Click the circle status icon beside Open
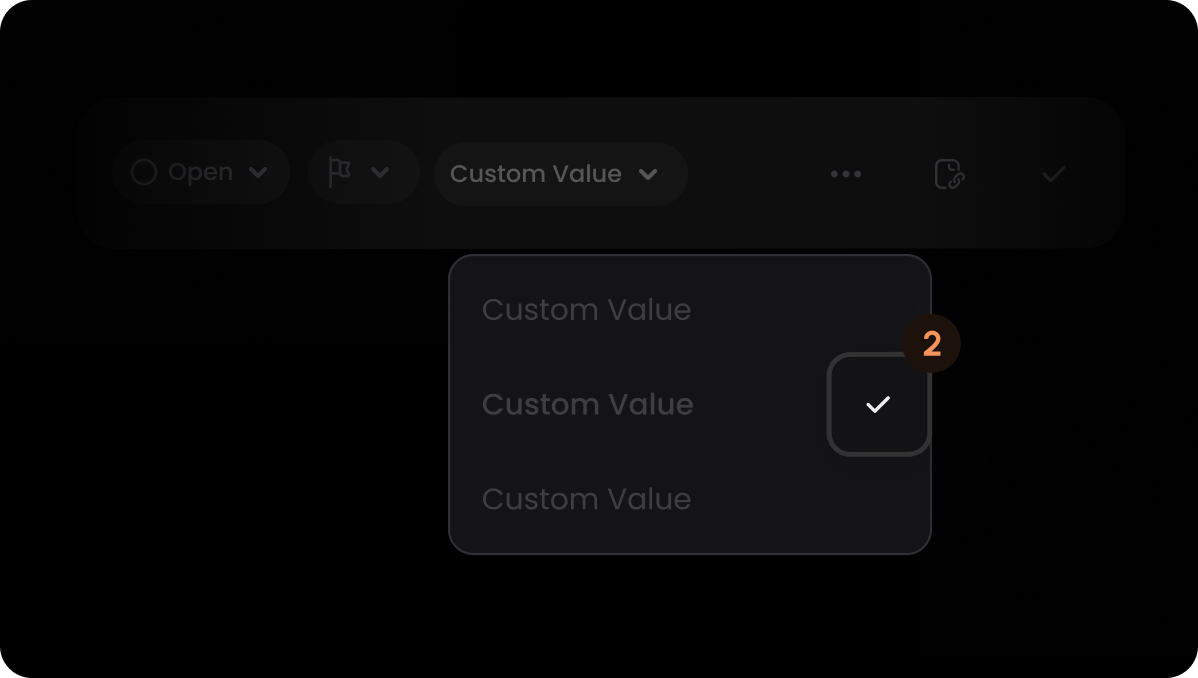The width and height of the screenshot is (1198, 678). pyautogui.click(x=144, y=172)
